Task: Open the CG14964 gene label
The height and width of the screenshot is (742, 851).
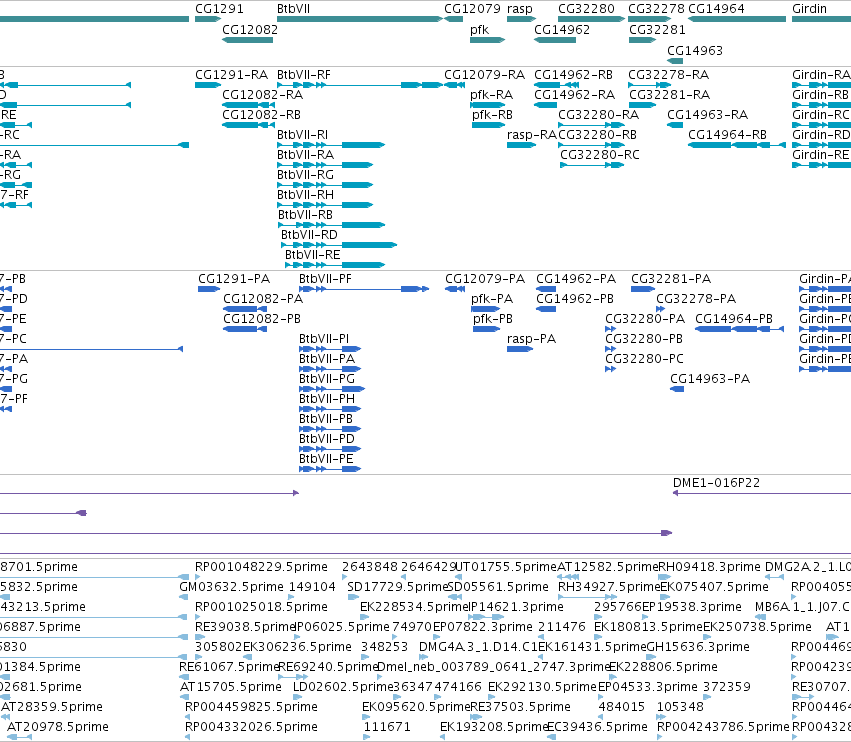Action: (716, 9)
